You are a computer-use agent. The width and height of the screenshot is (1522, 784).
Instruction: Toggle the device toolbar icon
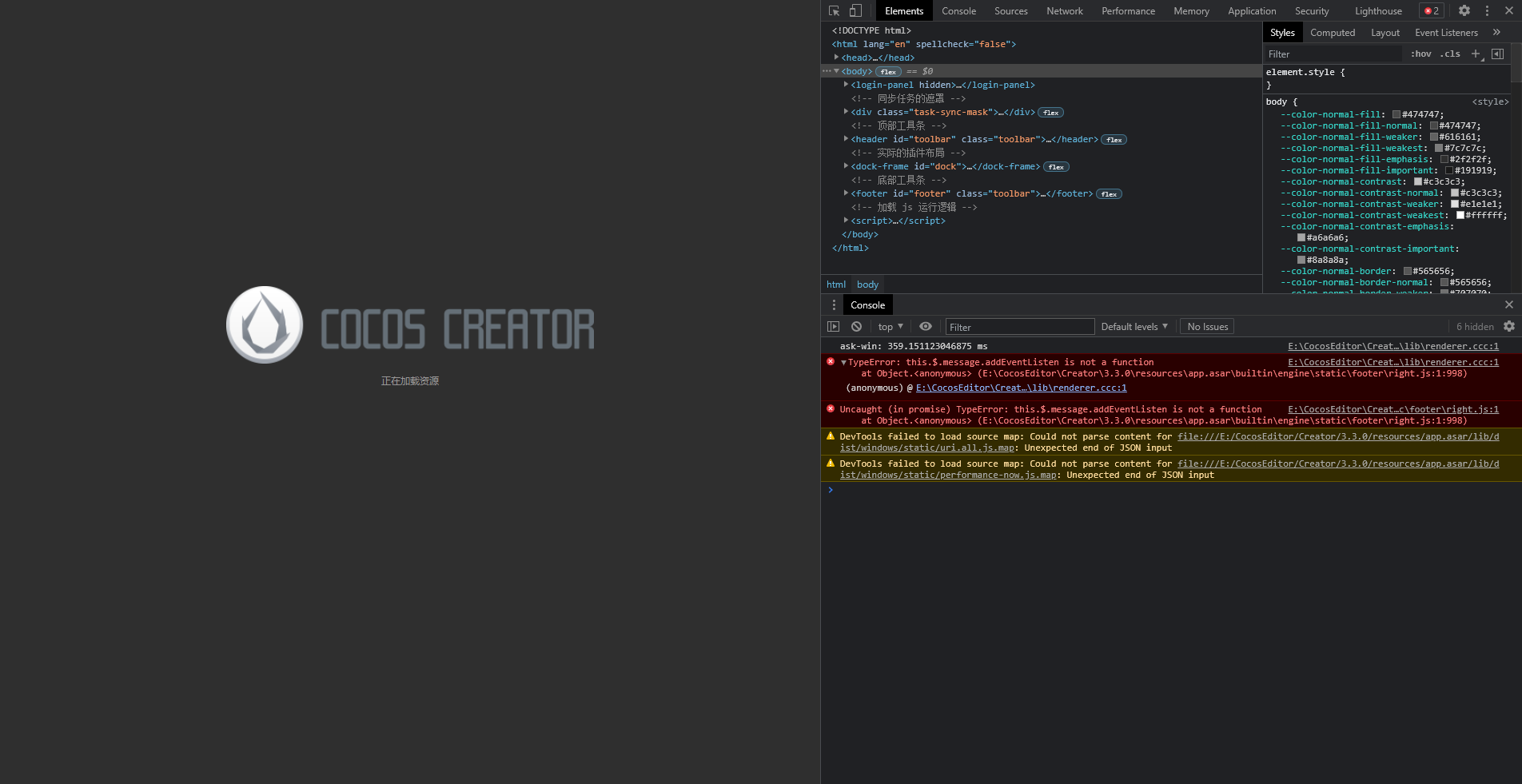click(x=855, y=11)
